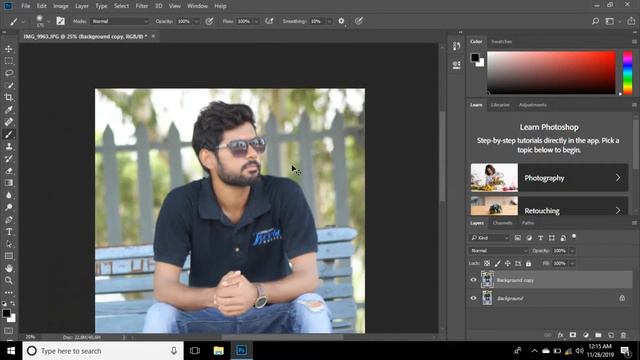Open the layer Fill arrow

[x=572, y=264]
